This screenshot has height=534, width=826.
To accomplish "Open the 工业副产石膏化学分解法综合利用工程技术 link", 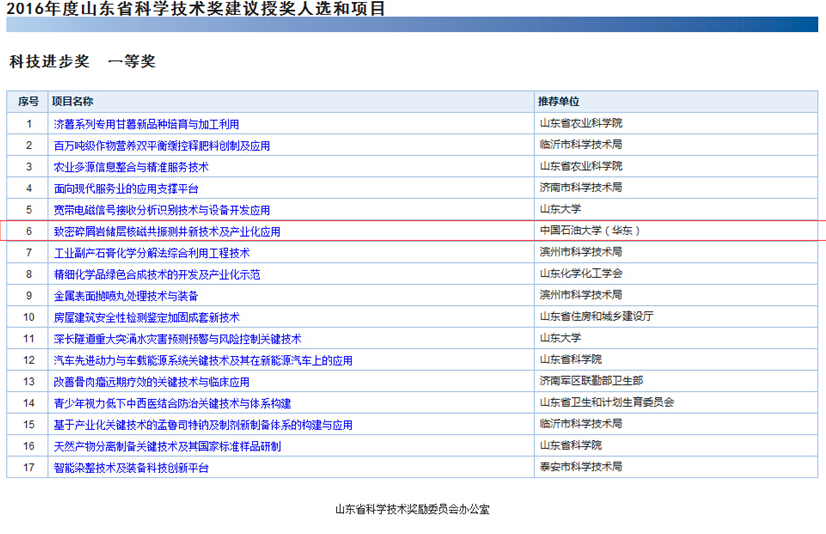I will [152, 253].
